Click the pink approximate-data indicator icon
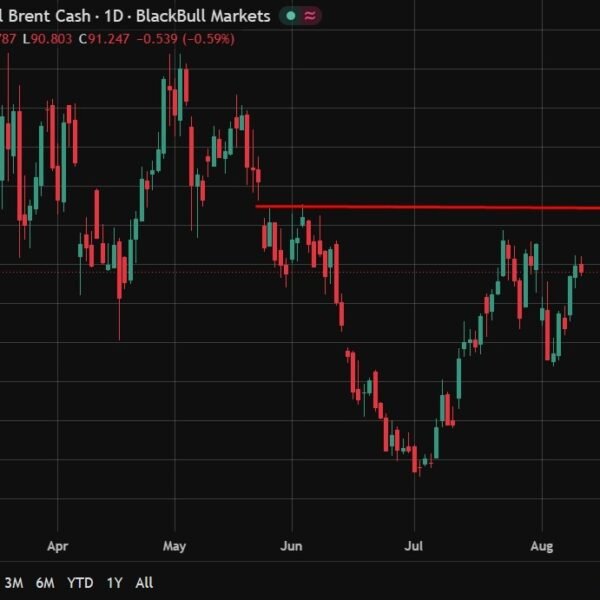This screenshot has width=600, height=600. point(310,16)
